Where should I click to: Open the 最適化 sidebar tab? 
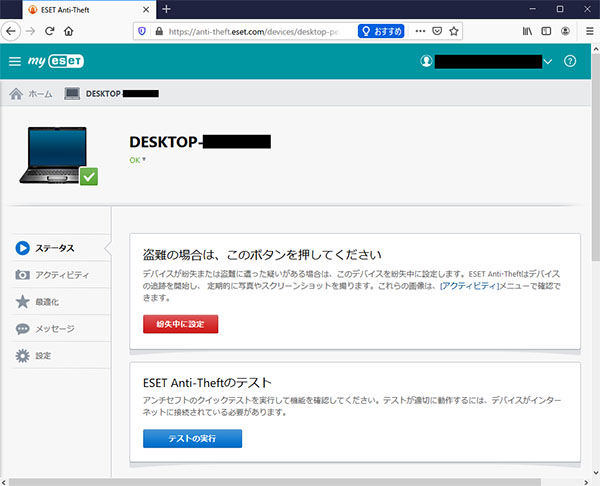pos(61,302)
